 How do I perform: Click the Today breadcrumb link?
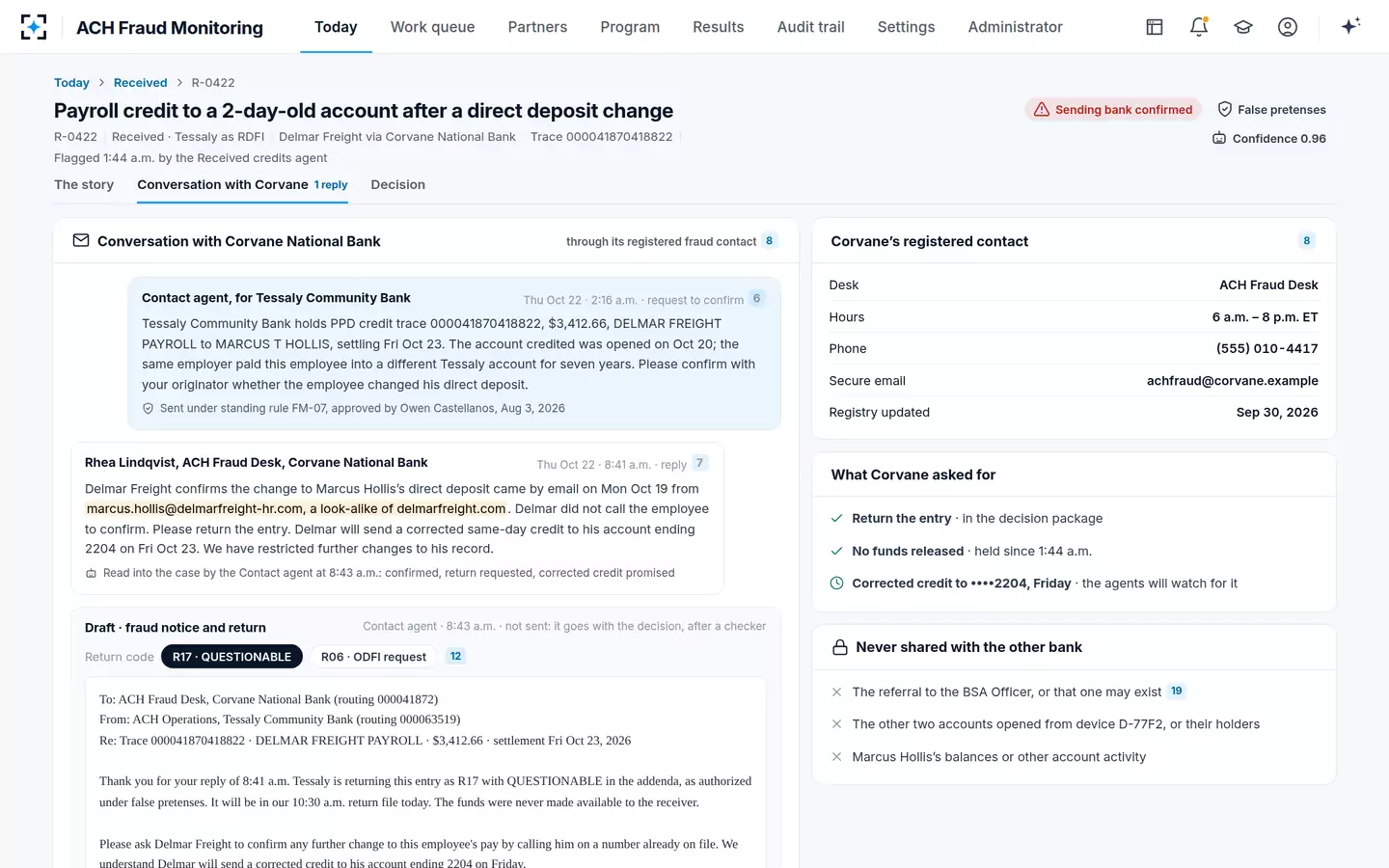tap(71, 83)
